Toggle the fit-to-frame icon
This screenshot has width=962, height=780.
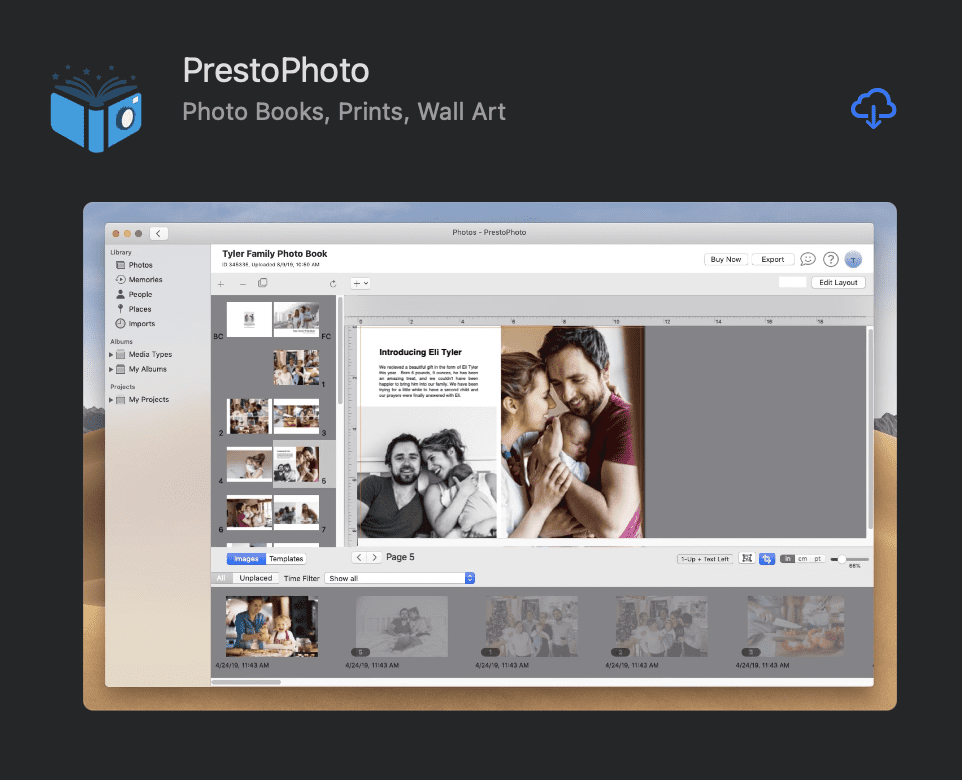click(747, 558)
